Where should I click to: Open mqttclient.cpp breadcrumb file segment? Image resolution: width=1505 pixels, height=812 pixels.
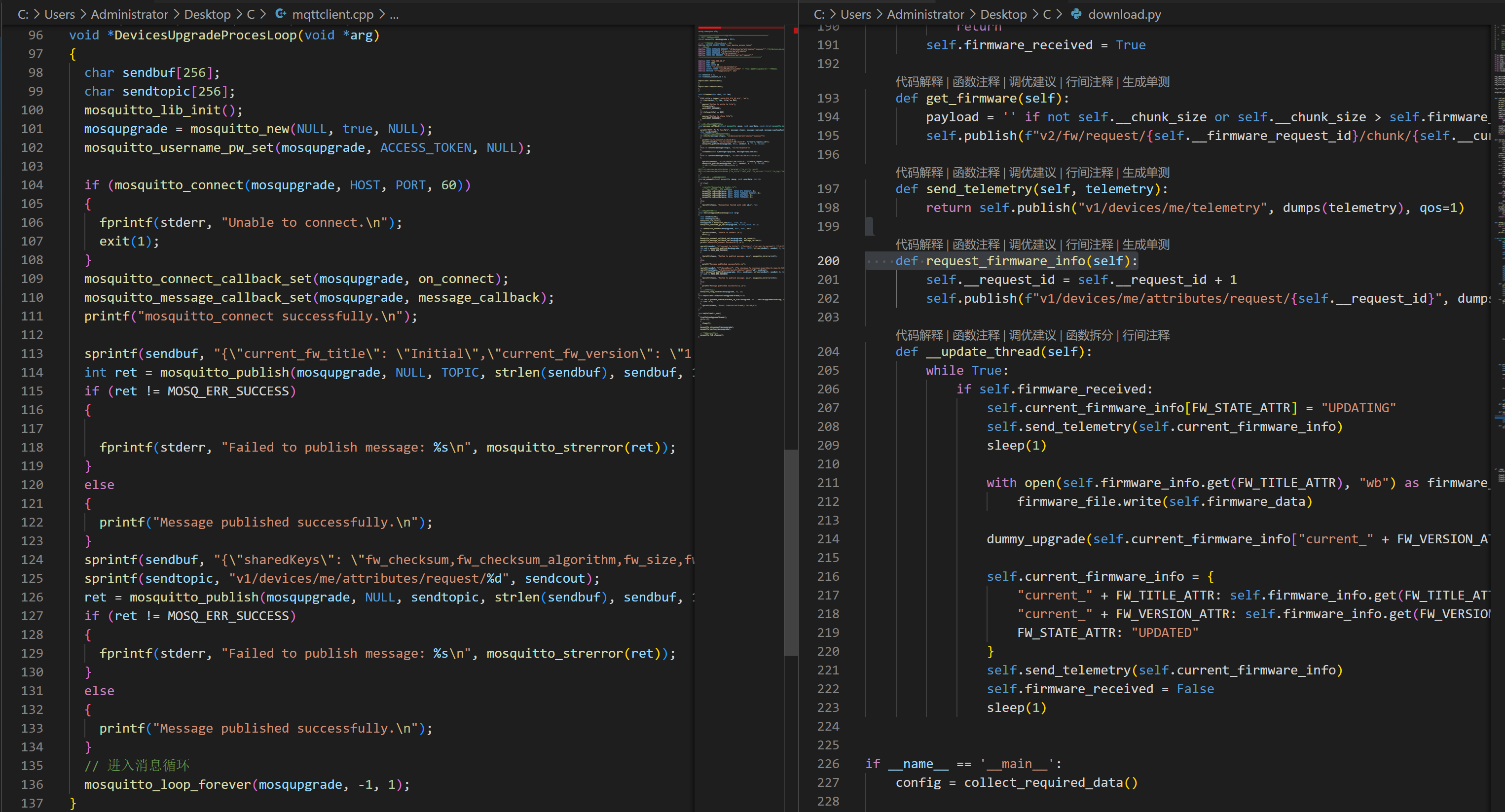point(332,14)
